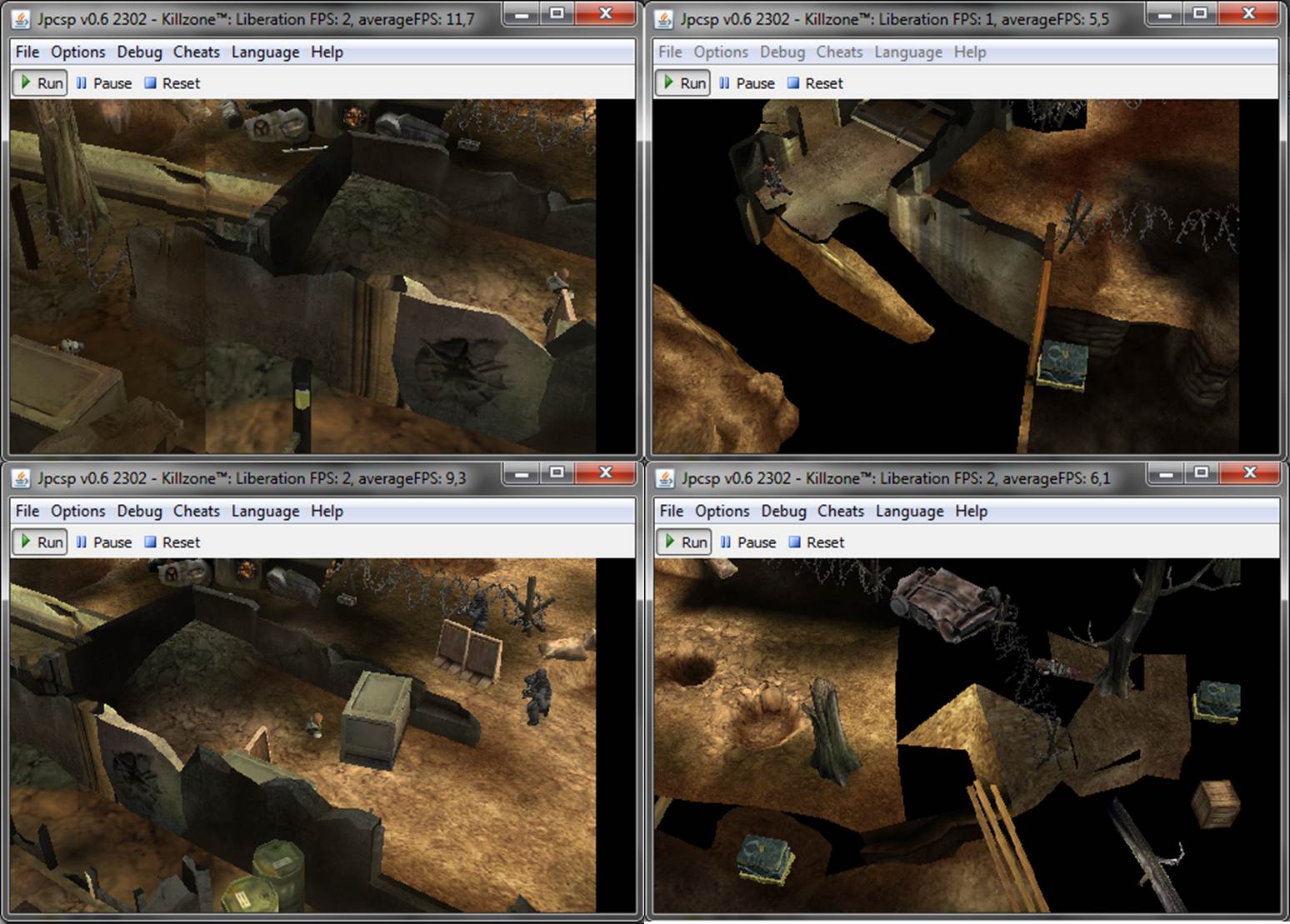Pause emulation in the averageFPS 5,5 window
1290x924 pixels.
(x=747, y=83)
